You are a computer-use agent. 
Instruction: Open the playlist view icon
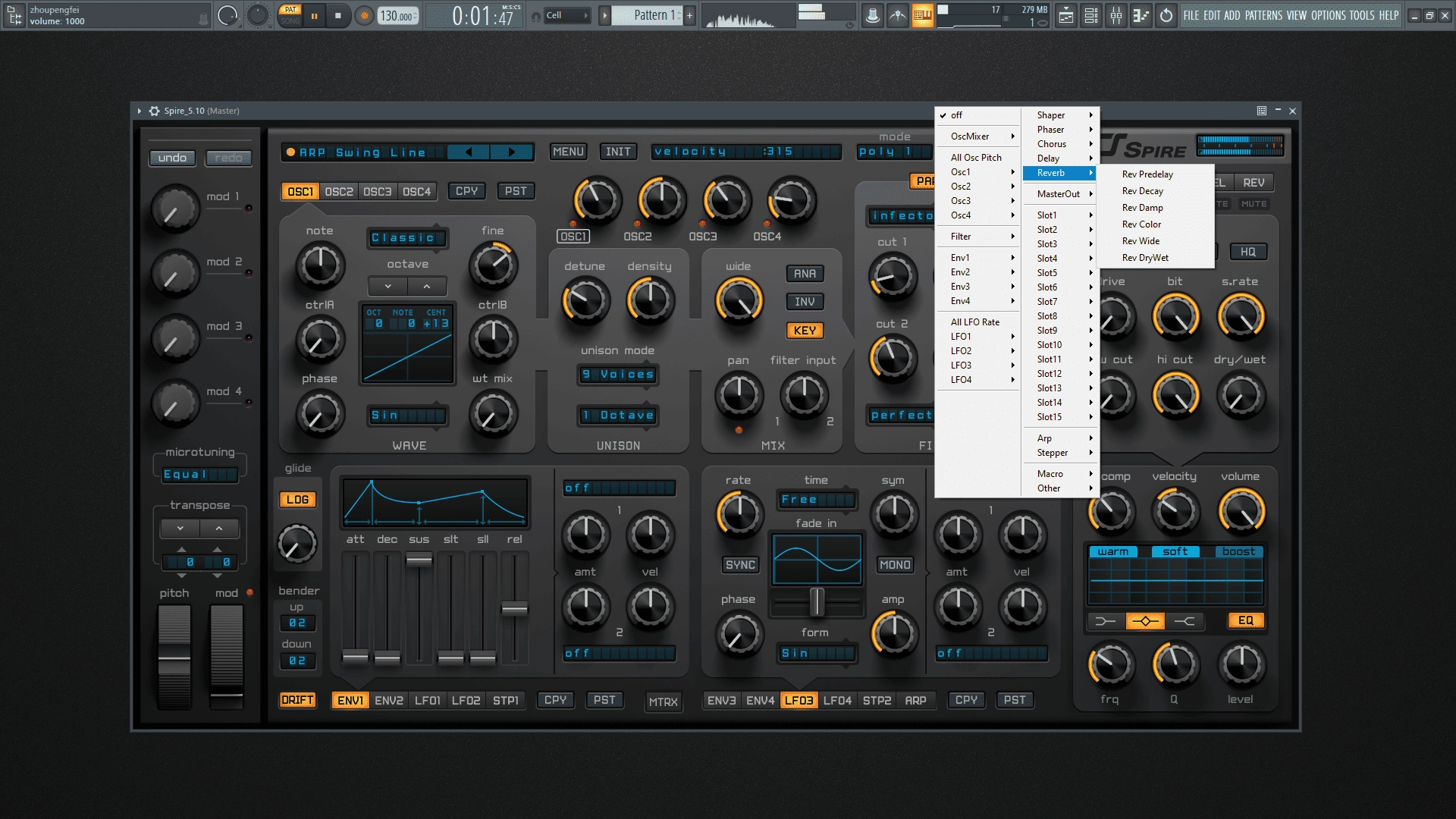coord(1066,15)
